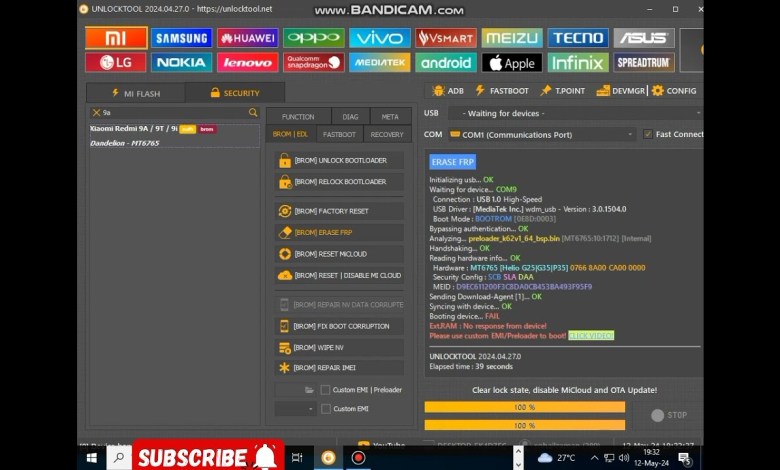
Task: Click [BROM] RESET | DISABLE MI CLOUD
Action: (x=339, y=276)
